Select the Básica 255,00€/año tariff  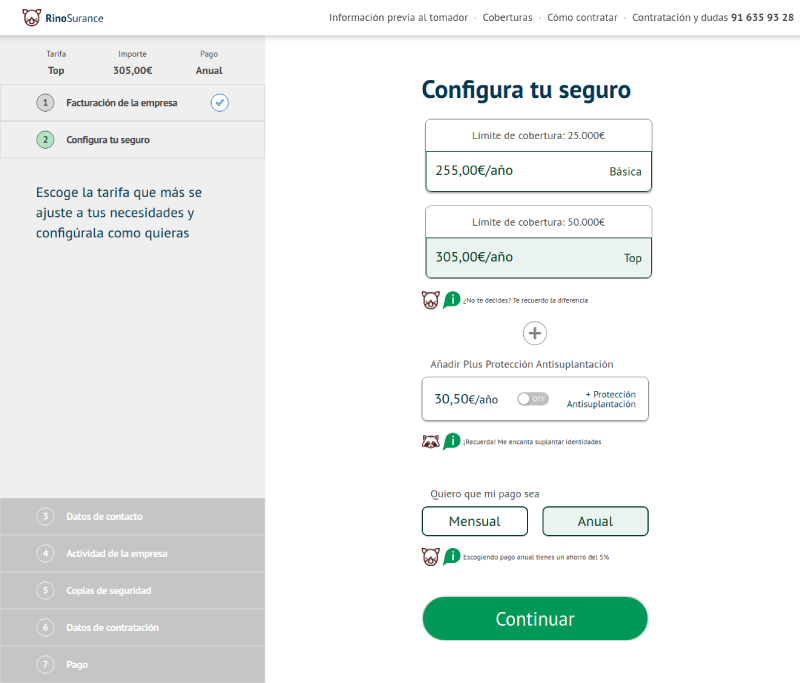538,171
